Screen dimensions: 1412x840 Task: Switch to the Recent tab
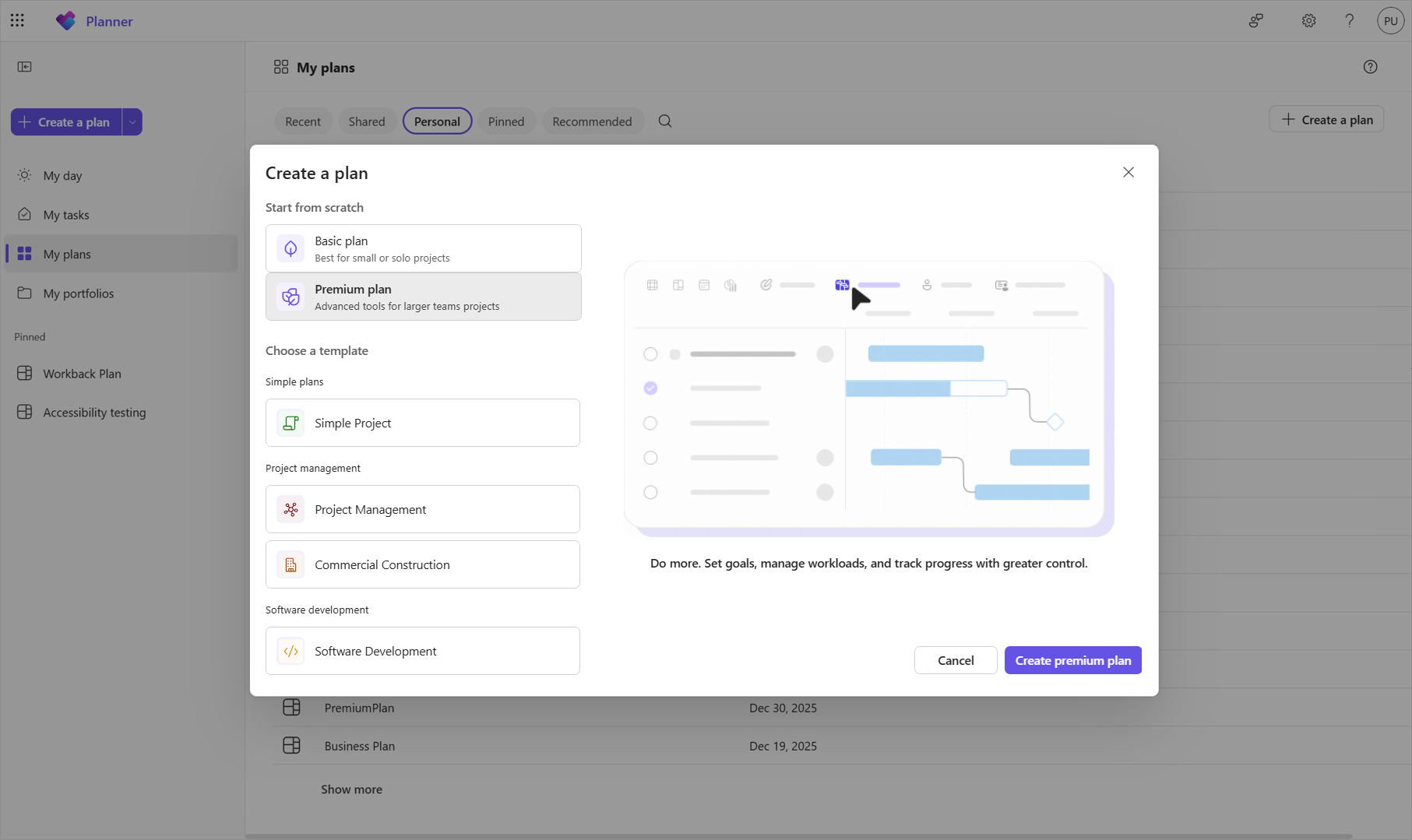[x=303, y=121]
